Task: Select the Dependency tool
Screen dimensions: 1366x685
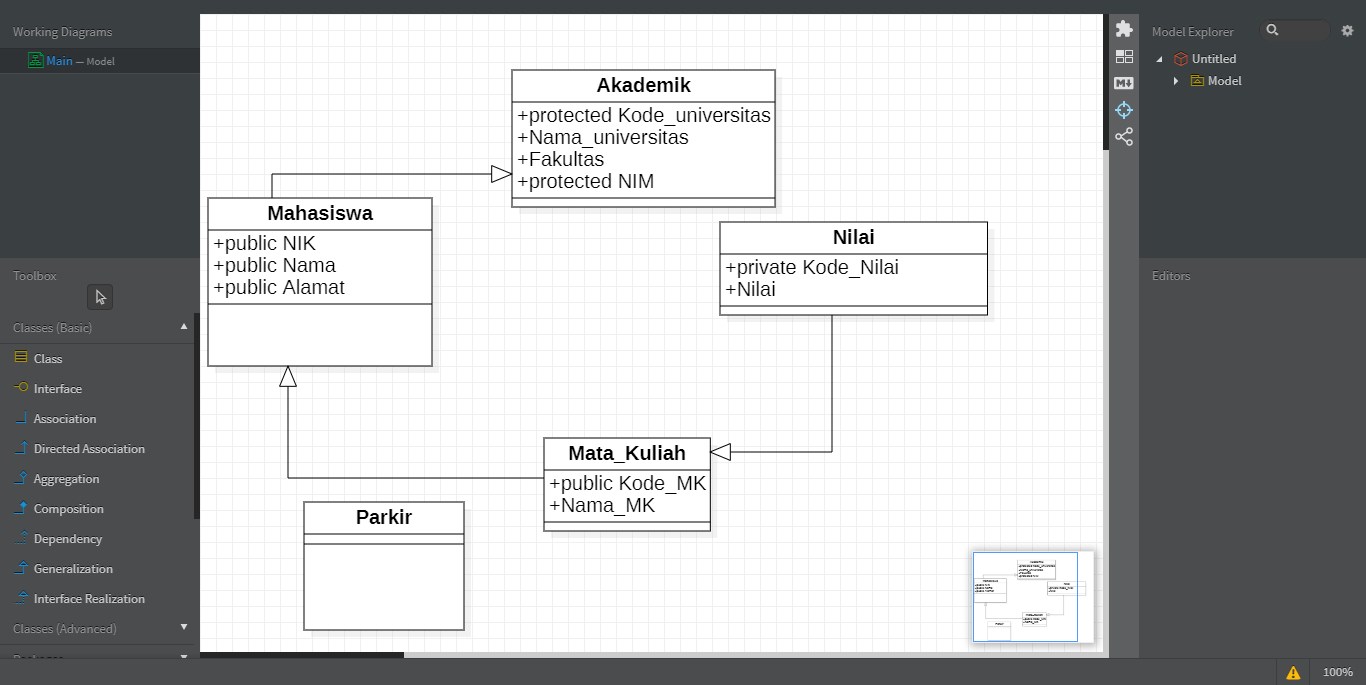Action: [66, 538]
